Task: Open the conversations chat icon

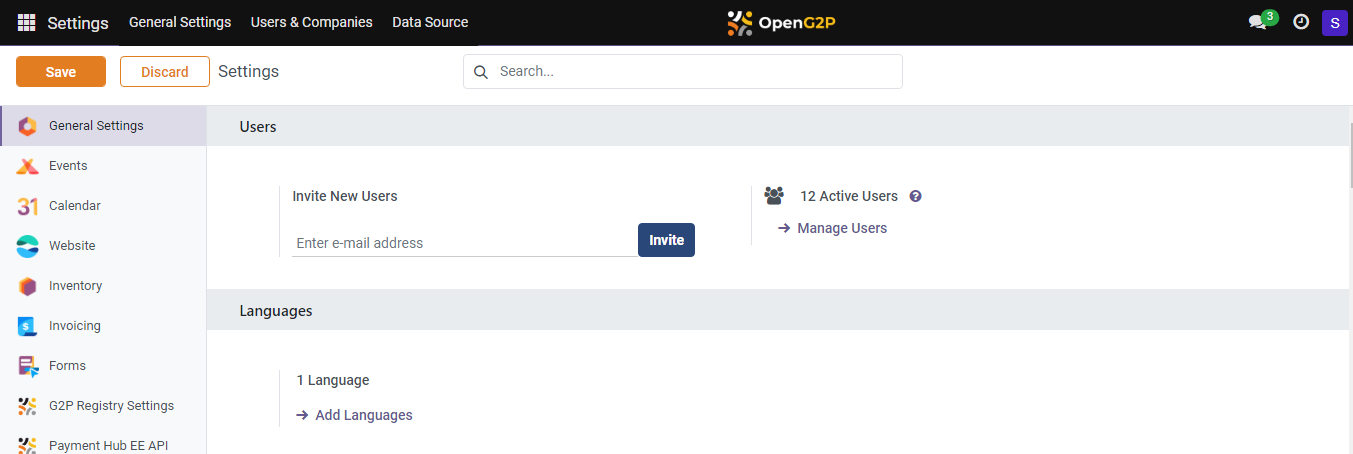Action: [1258, 22]
